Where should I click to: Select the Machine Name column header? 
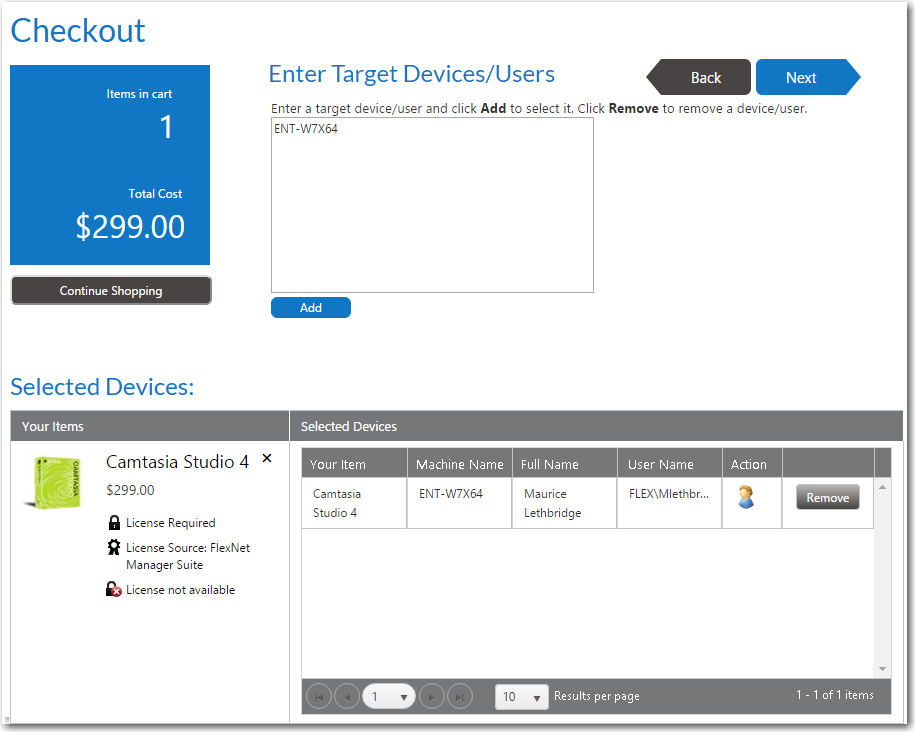pos(459,463)
